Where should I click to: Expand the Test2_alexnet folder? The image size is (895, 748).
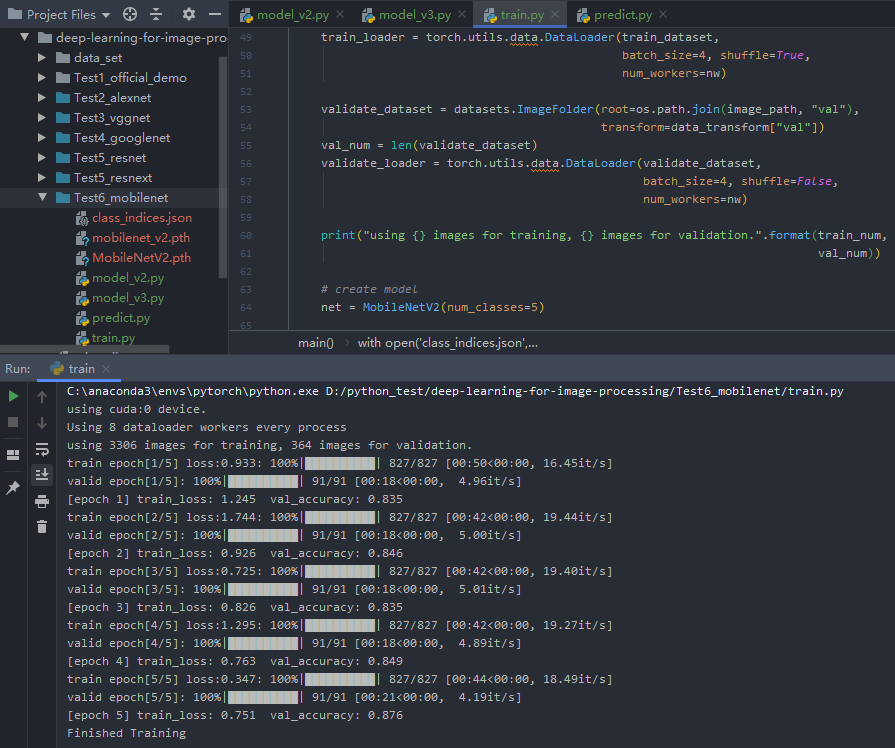[42, 98]
